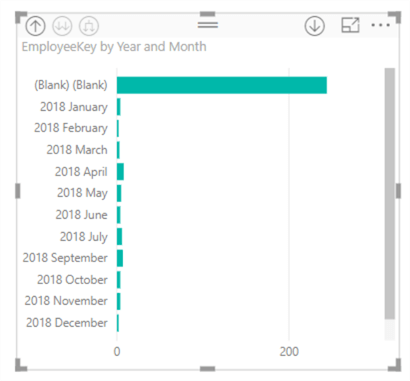Click the left-middle resize handle of visual
This screenshot has height=381, width=410.
click(x=18, y=191)
